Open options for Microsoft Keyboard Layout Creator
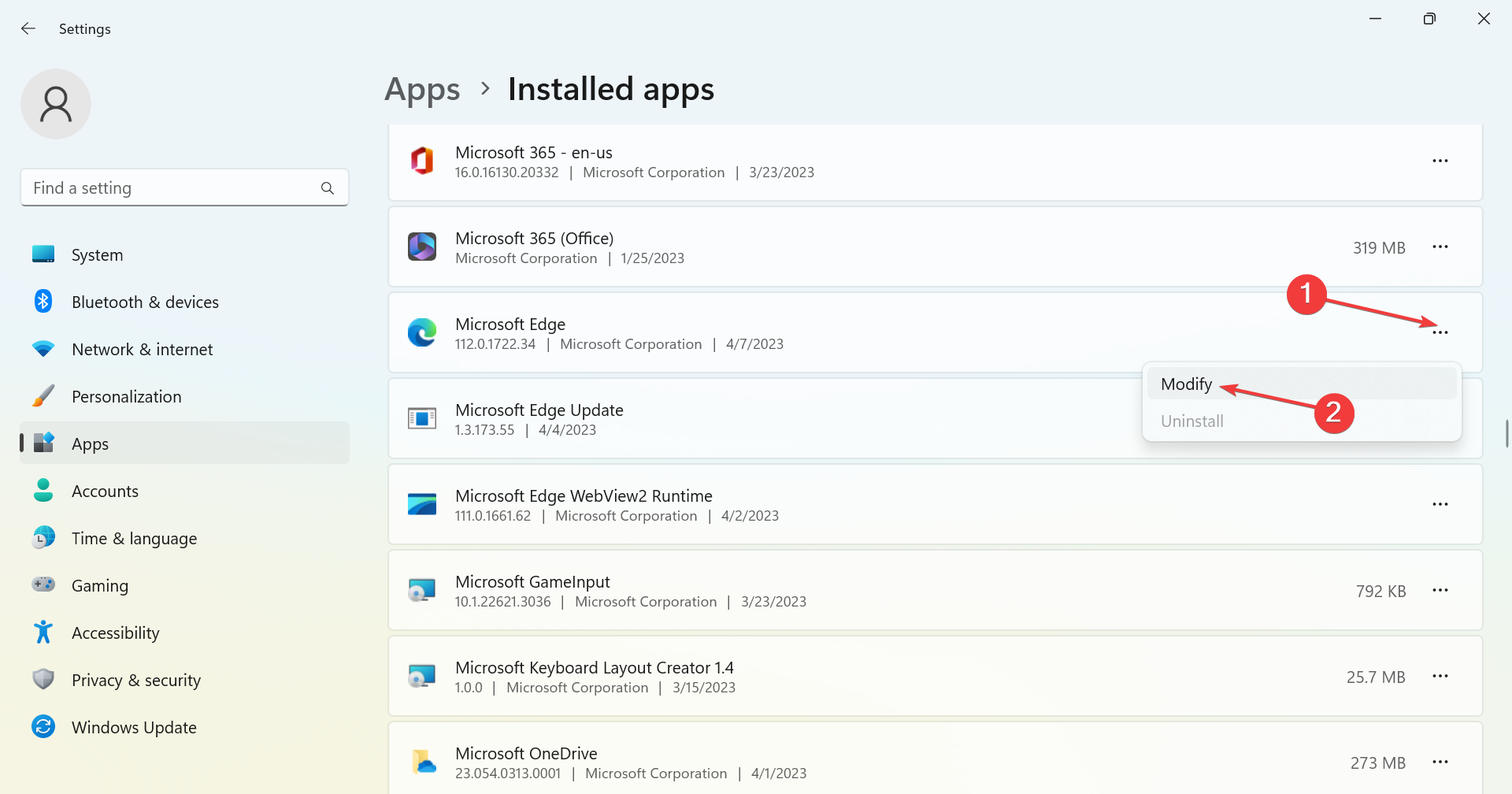 click(x=1440, y=676)
